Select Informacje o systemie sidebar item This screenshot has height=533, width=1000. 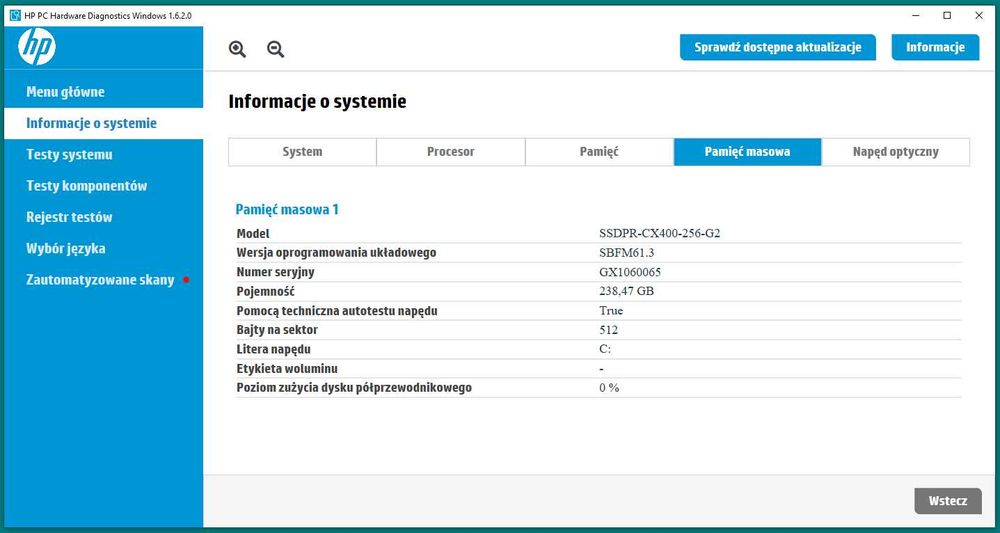tap(103, 123)
